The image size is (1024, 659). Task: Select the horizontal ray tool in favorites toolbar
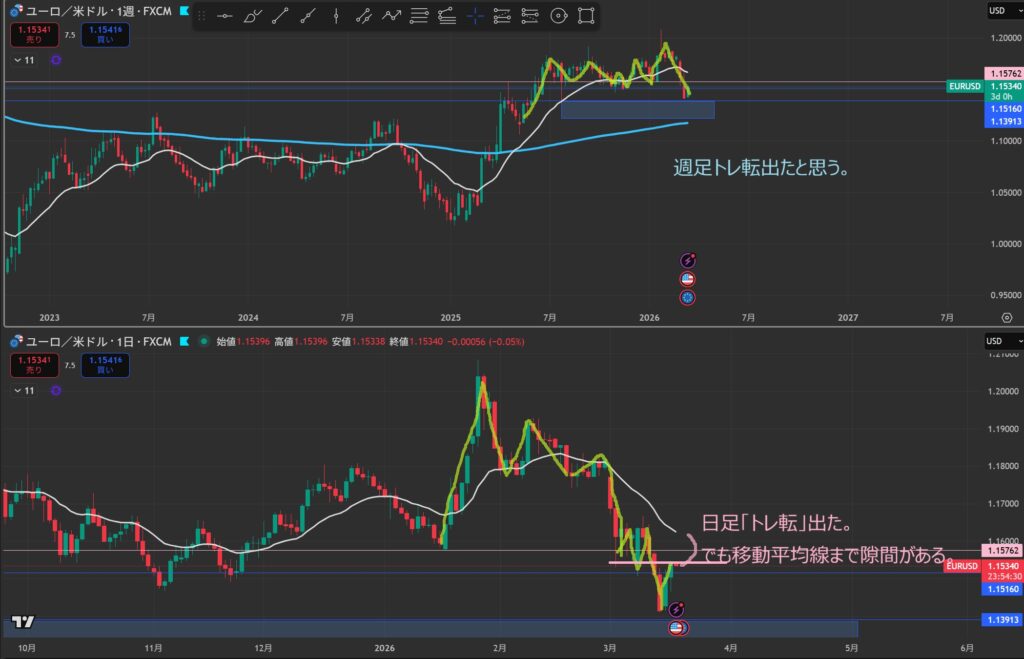[x=225, y=15]
